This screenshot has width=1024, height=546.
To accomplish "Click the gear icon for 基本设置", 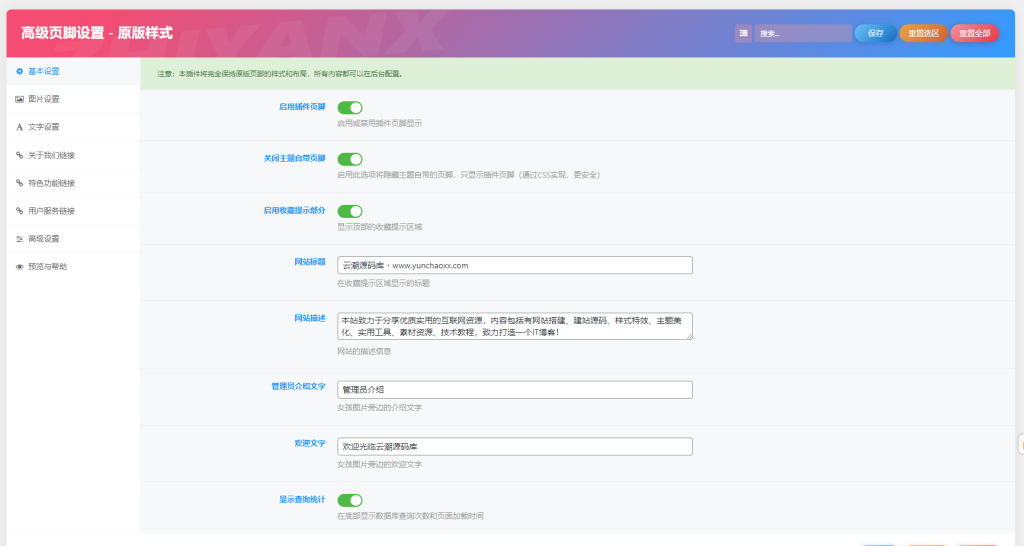I will (x=19, y=71).
